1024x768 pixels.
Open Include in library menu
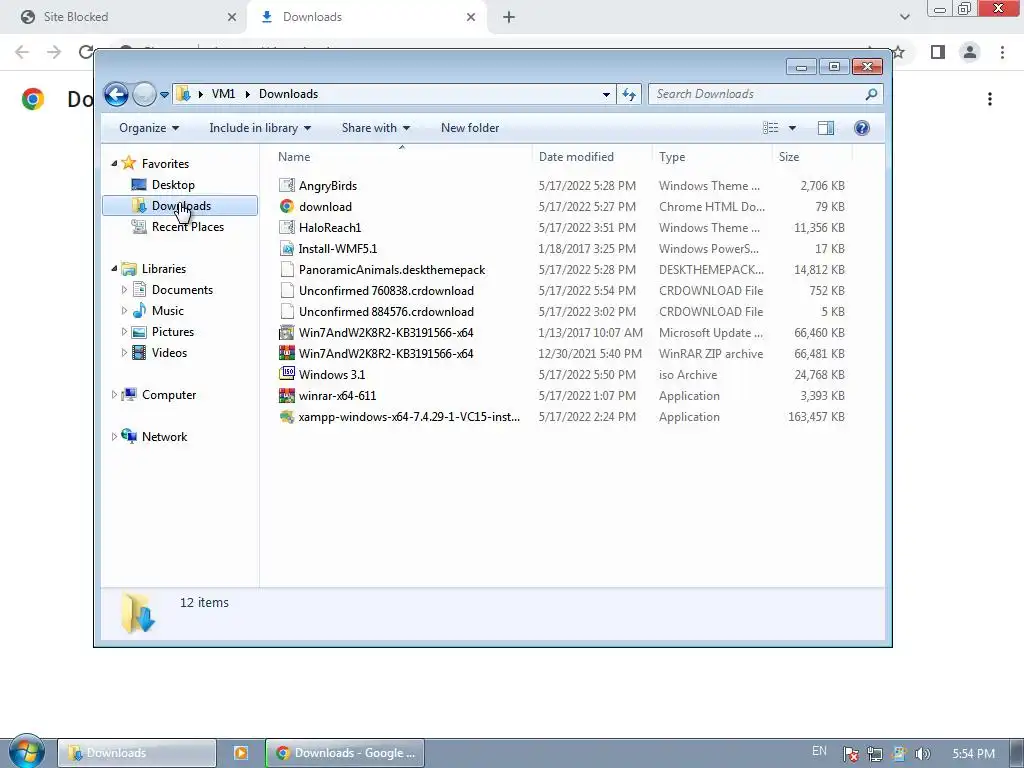pos(260,128)
